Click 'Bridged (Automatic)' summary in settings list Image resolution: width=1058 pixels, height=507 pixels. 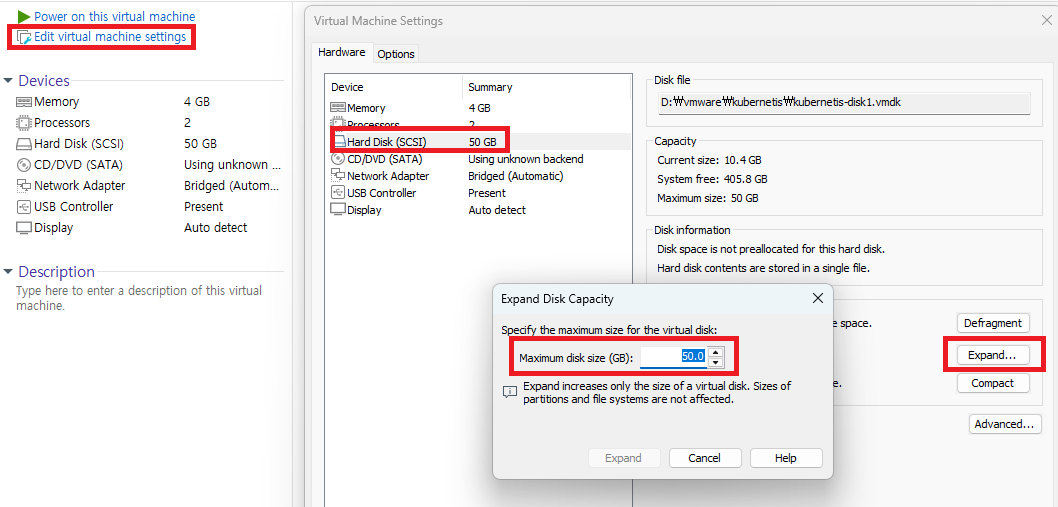coord(516,176)
